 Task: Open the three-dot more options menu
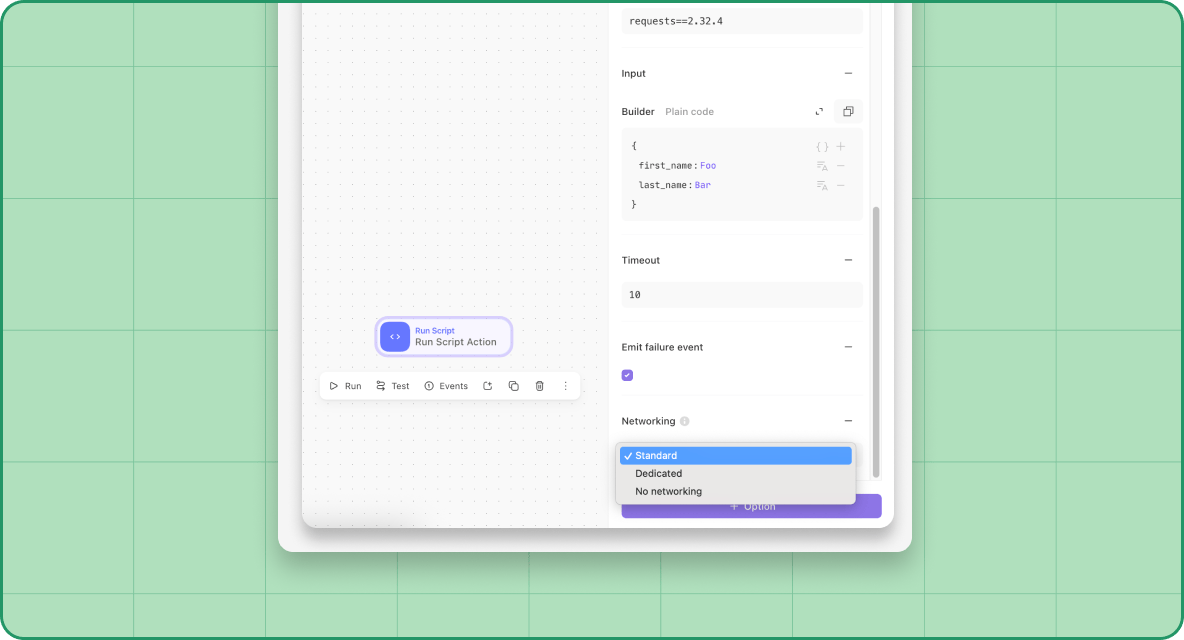tap(565, 386)
